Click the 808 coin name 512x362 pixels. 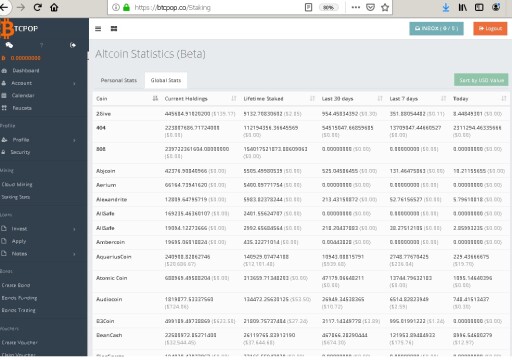pos(101,149)
